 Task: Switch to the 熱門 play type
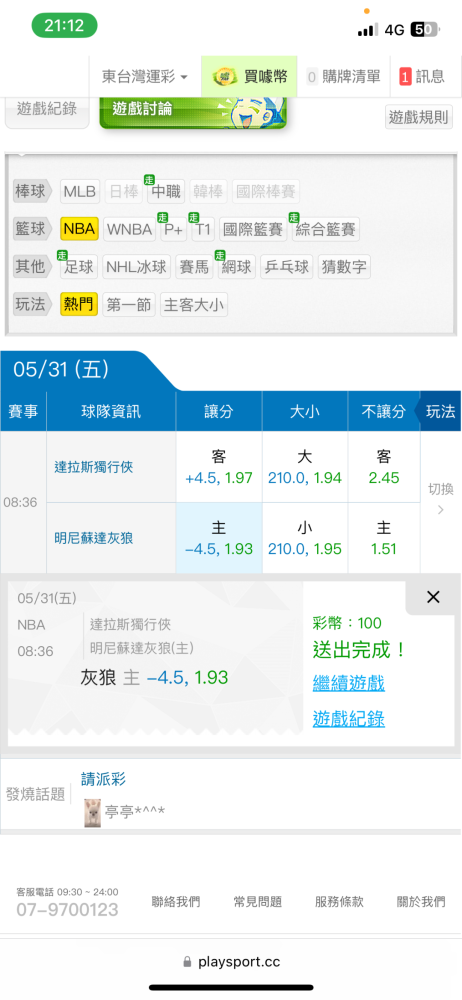coord(79,304)
